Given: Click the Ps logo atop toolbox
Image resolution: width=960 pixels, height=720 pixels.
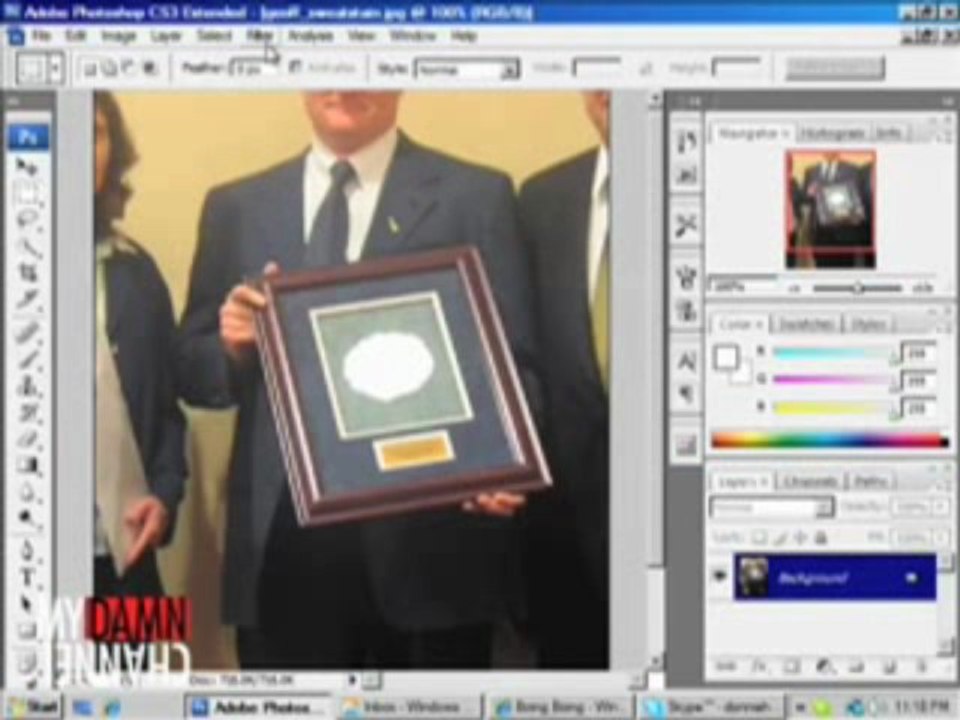Looking at the screenshot, I should point(28,137).
